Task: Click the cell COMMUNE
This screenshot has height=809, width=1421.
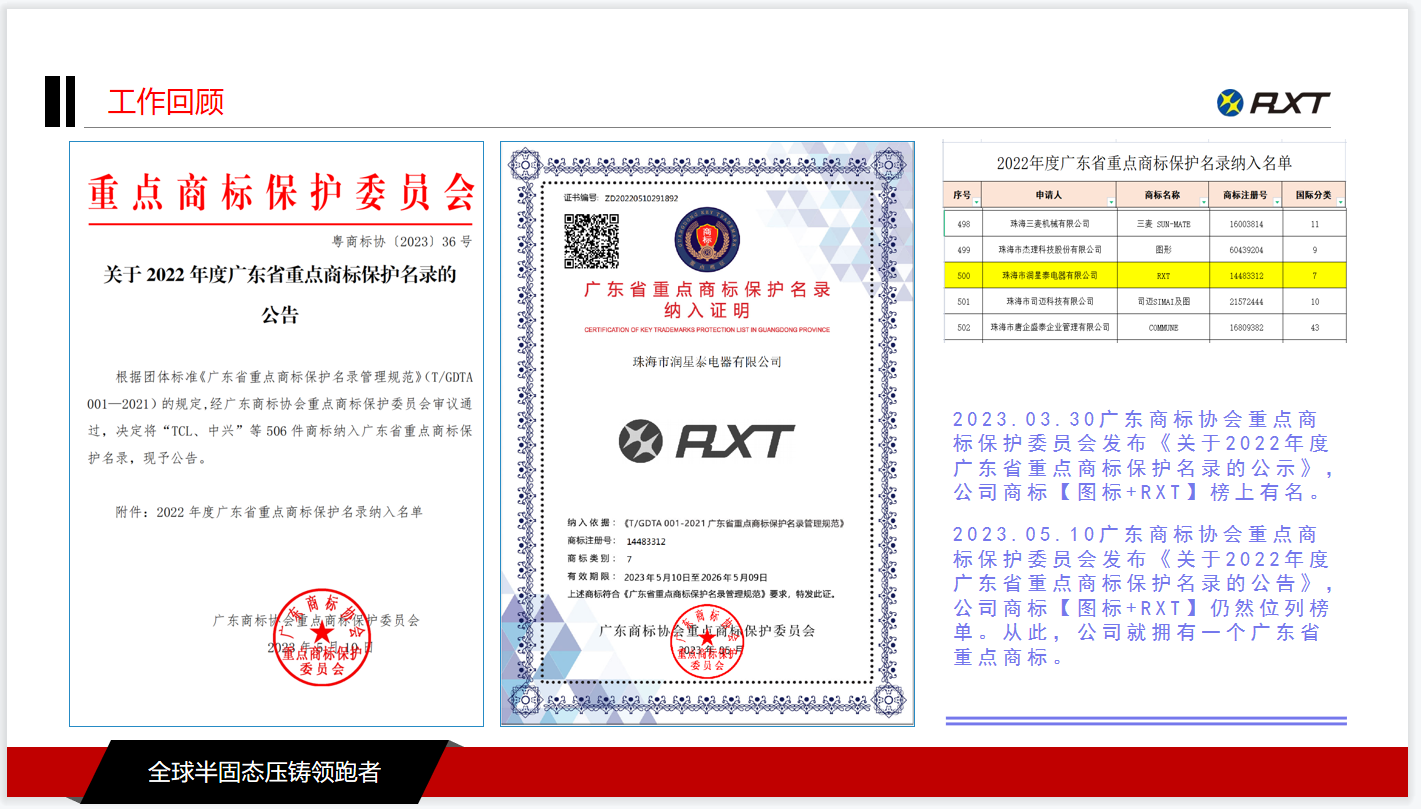Action: 1164,327
